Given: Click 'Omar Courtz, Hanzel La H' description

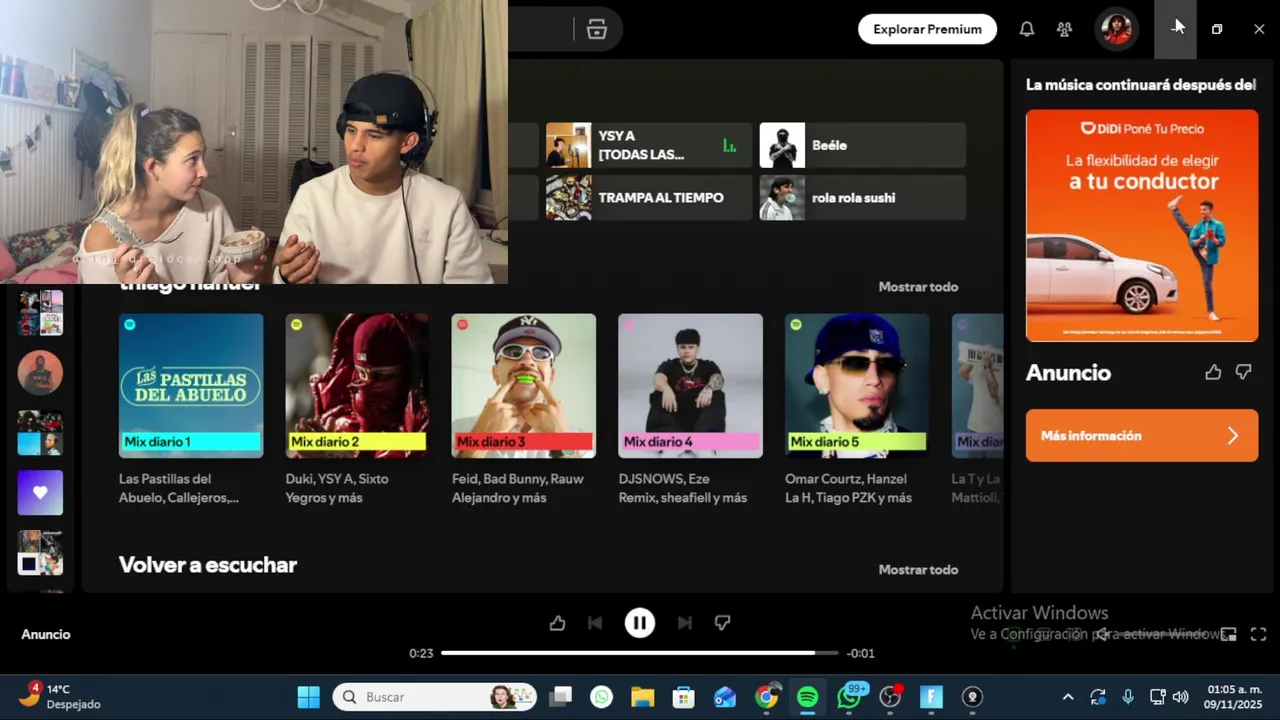Looking at the screenshot, I should 848,488.
